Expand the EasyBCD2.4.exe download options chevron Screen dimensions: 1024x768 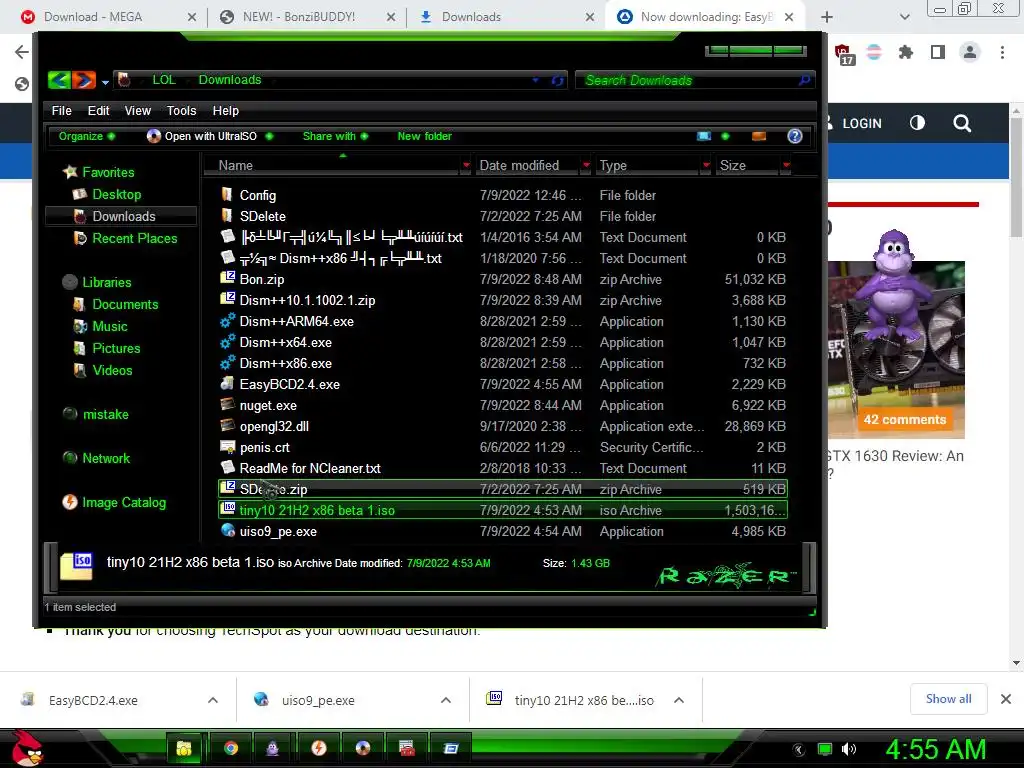(x=212, y=700)
